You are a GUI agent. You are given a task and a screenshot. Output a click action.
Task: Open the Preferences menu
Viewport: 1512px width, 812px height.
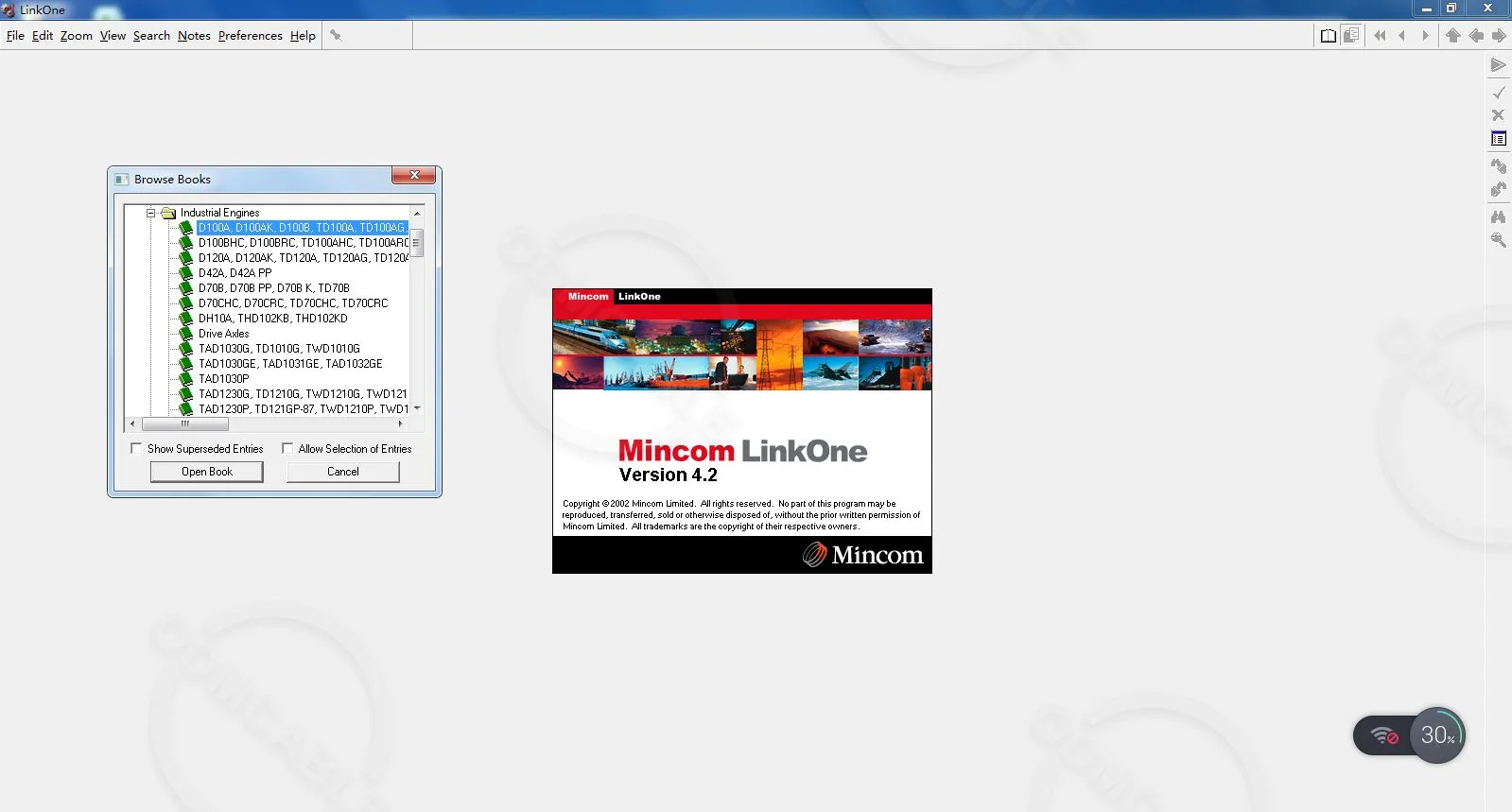coord(251,36)
